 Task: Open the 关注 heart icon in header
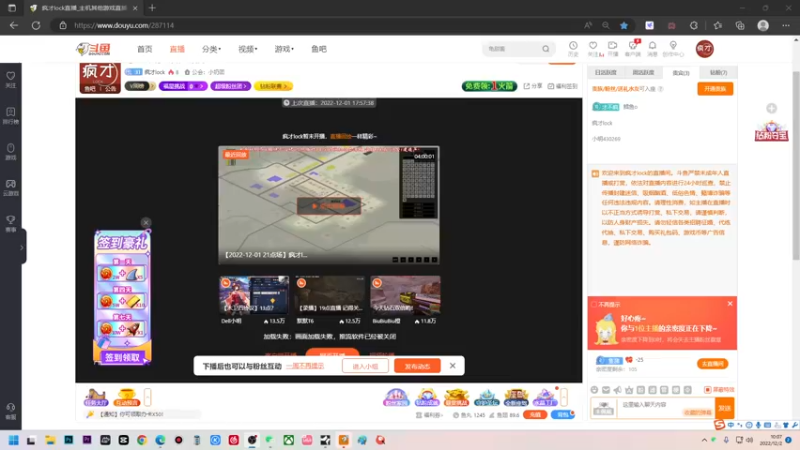pos(593,48)
